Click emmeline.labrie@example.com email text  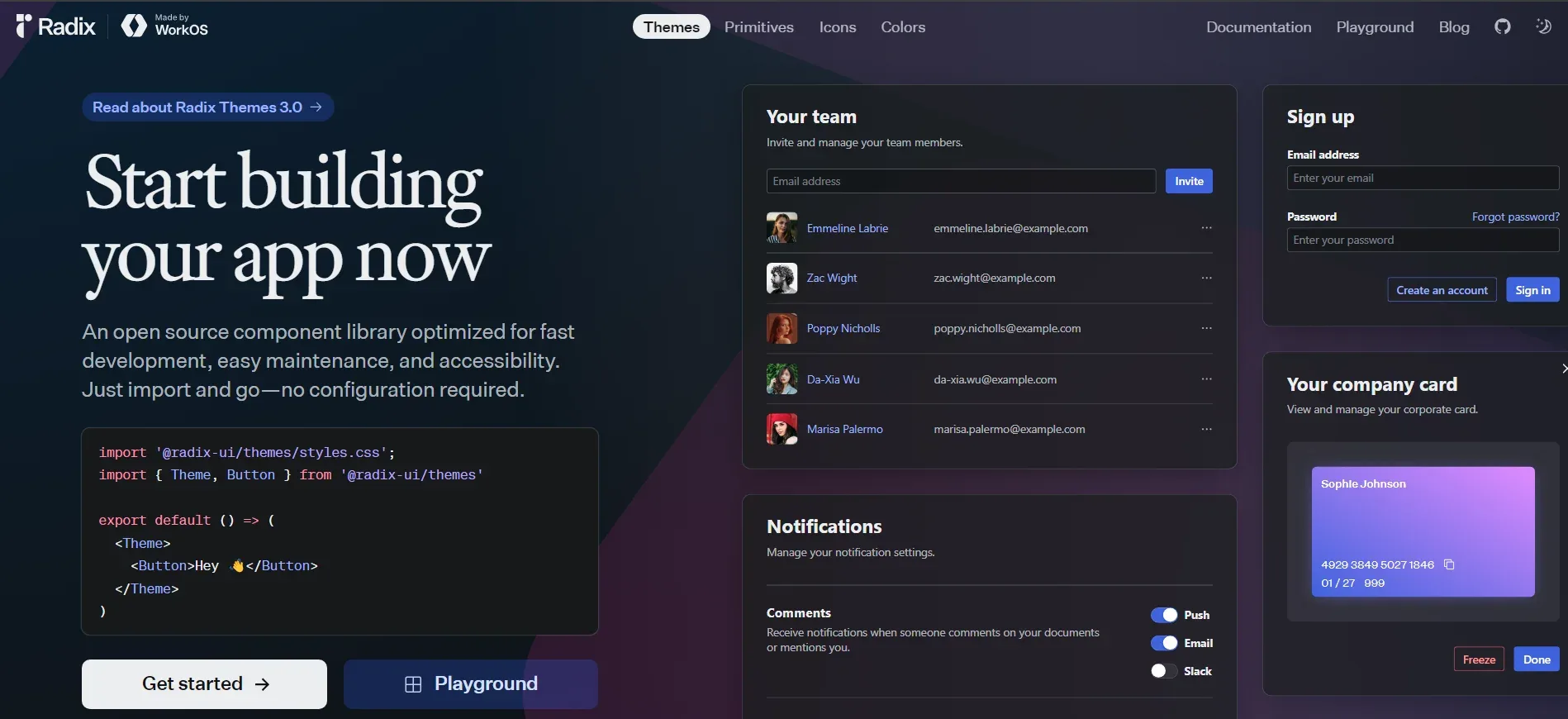[1010, 228]
